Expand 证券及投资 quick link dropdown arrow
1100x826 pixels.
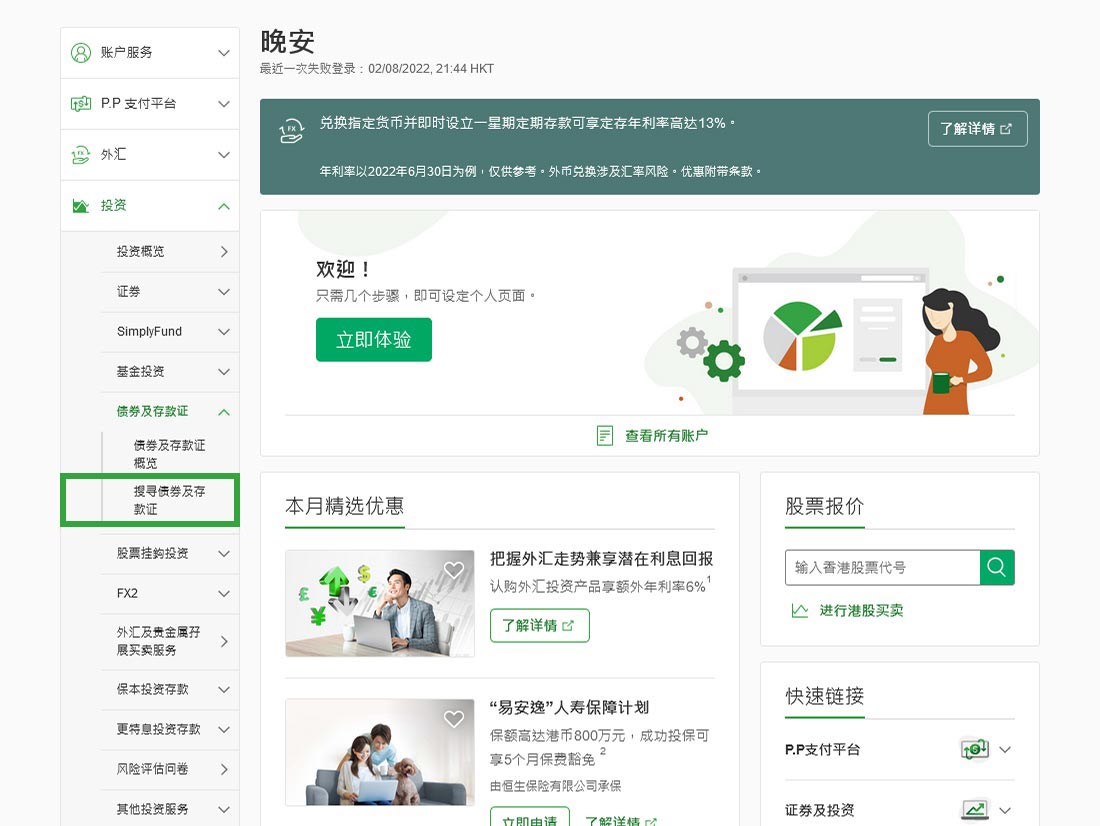pyautogui.click(x=1005, y=810)
